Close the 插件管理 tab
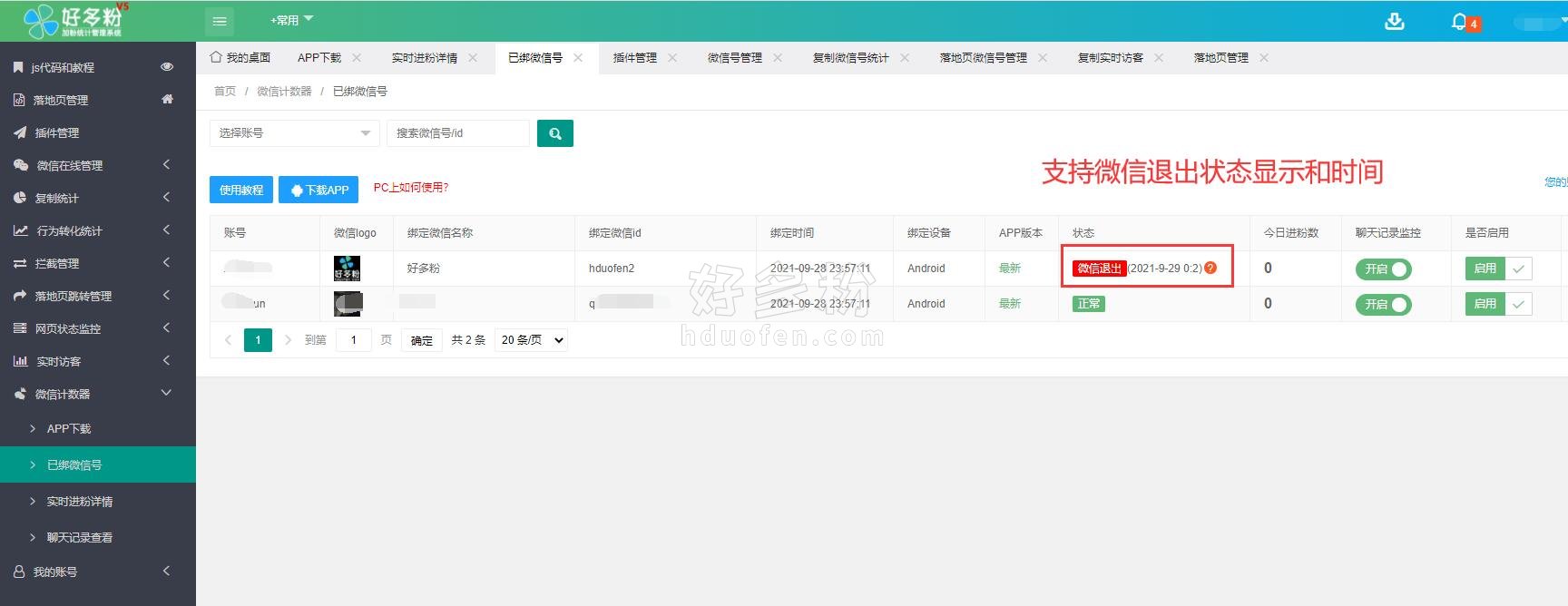The image size is (1568, 606). [672, 57]
